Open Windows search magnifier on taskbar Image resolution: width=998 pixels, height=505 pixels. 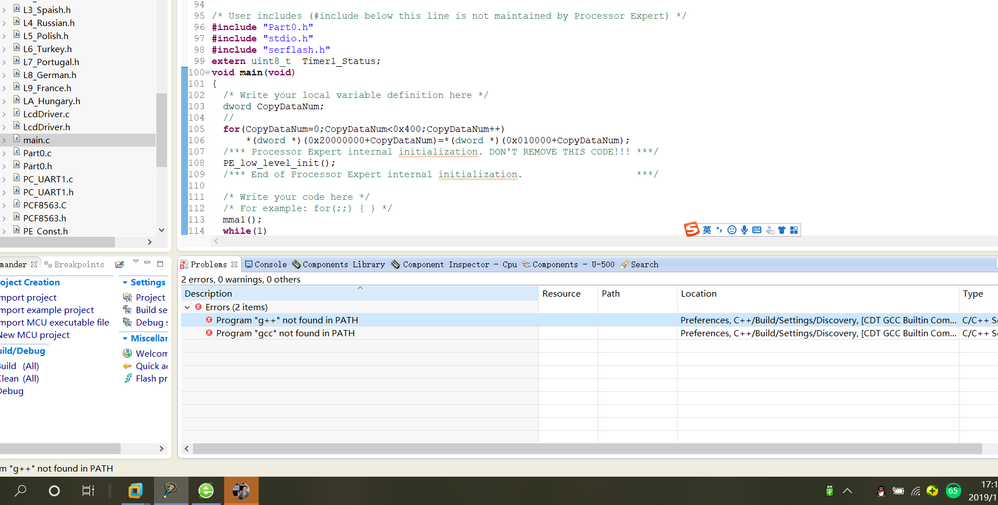(x=21, y=490)
